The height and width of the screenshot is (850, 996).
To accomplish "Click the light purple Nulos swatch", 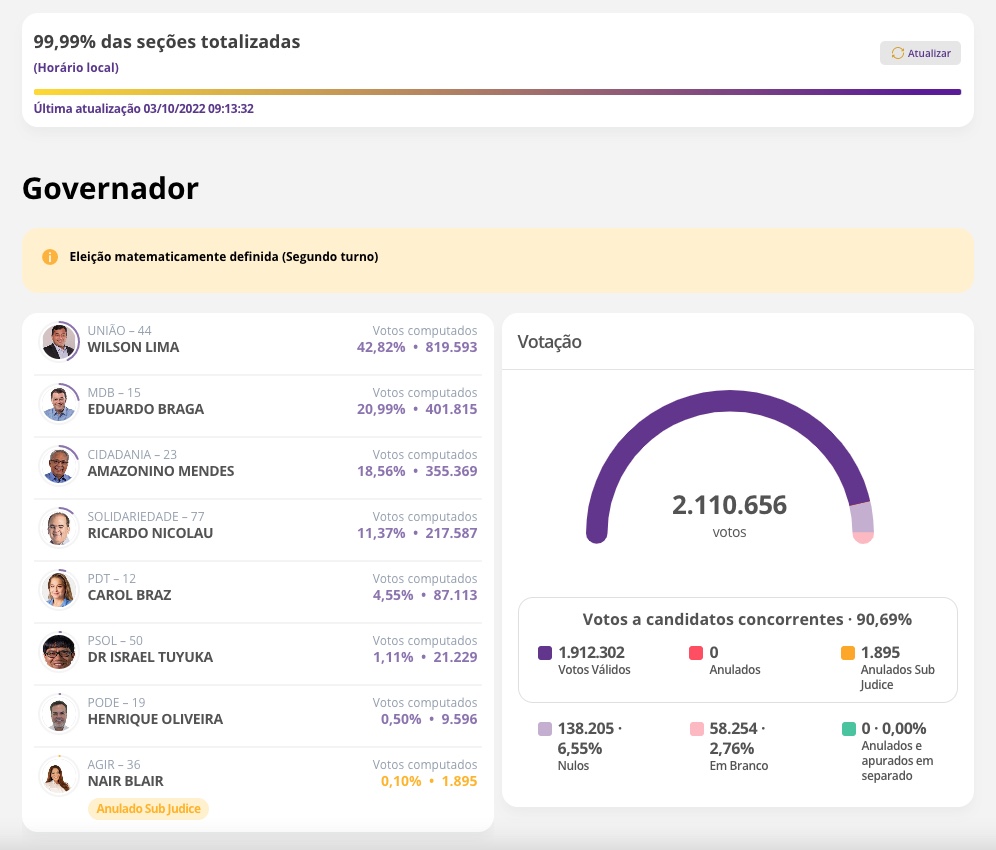I will tap(545, 729).
